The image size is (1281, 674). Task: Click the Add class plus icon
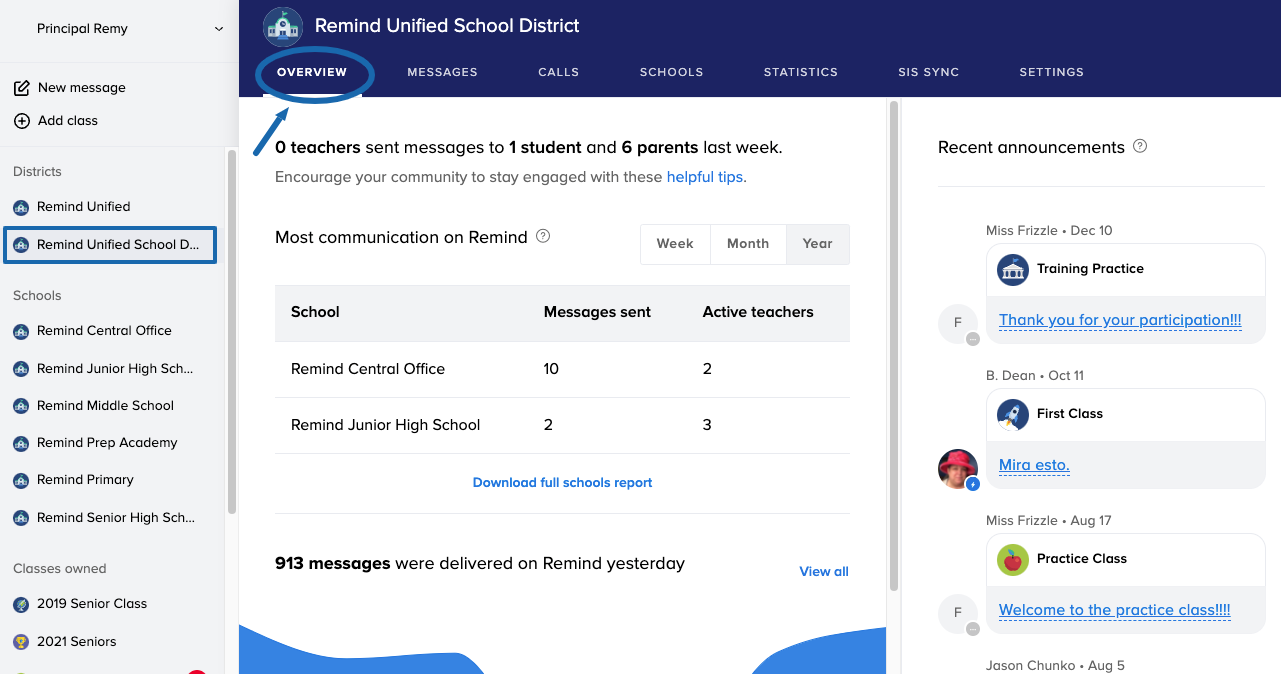21,121
